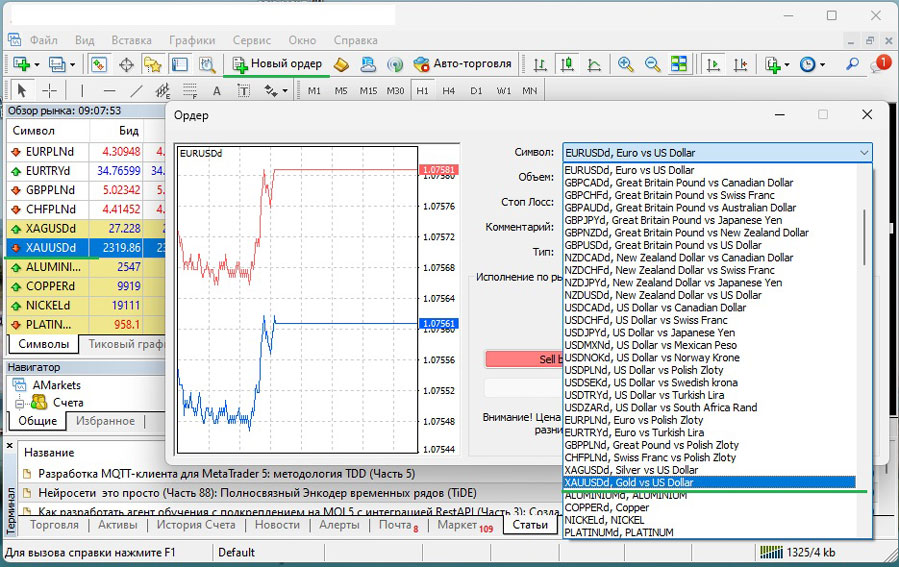Choose USDJPYd, US Dollar vs Japanese Yen
This screenshot has width=899, height=567.
[709, 333]
